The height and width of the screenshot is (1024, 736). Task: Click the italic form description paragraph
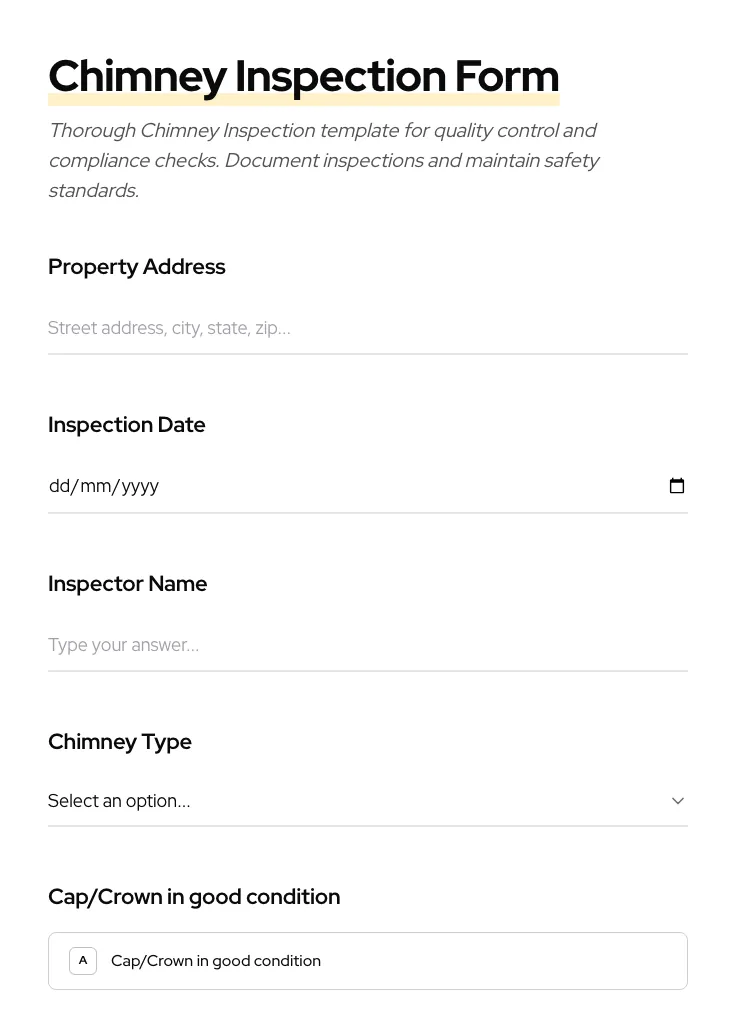click(323, 160)
